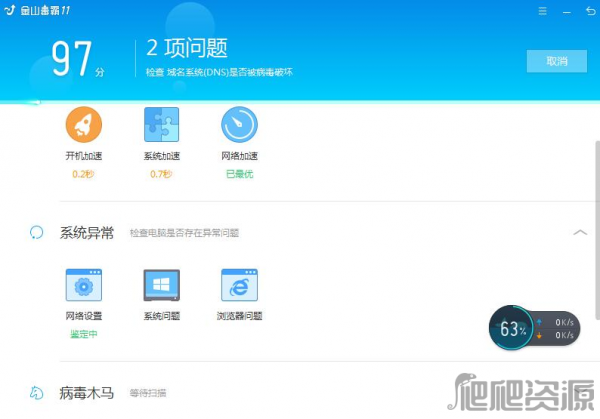
Task: Click the 检查电脑是否存在异常问题 description
Action: coord(184,233)
